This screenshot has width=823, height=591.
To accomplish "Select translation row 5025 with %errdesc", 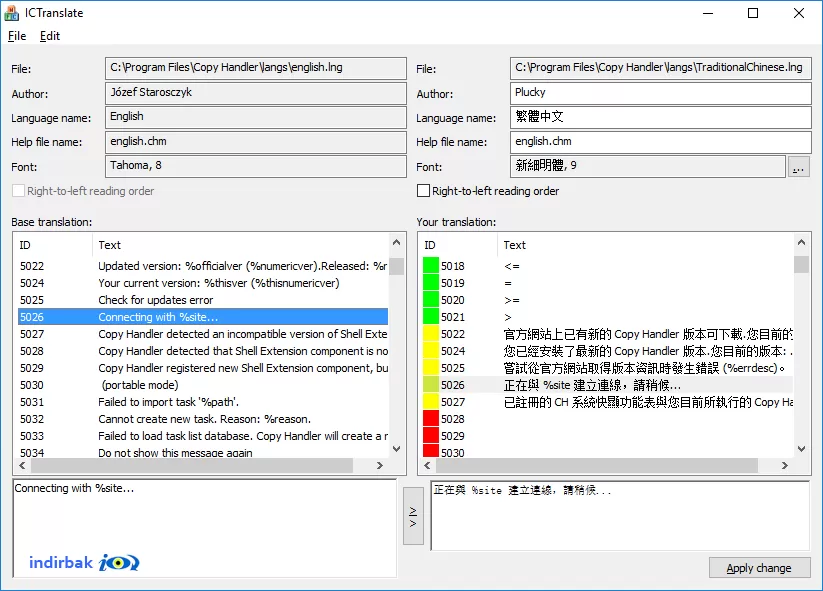I will pos(608,368).
